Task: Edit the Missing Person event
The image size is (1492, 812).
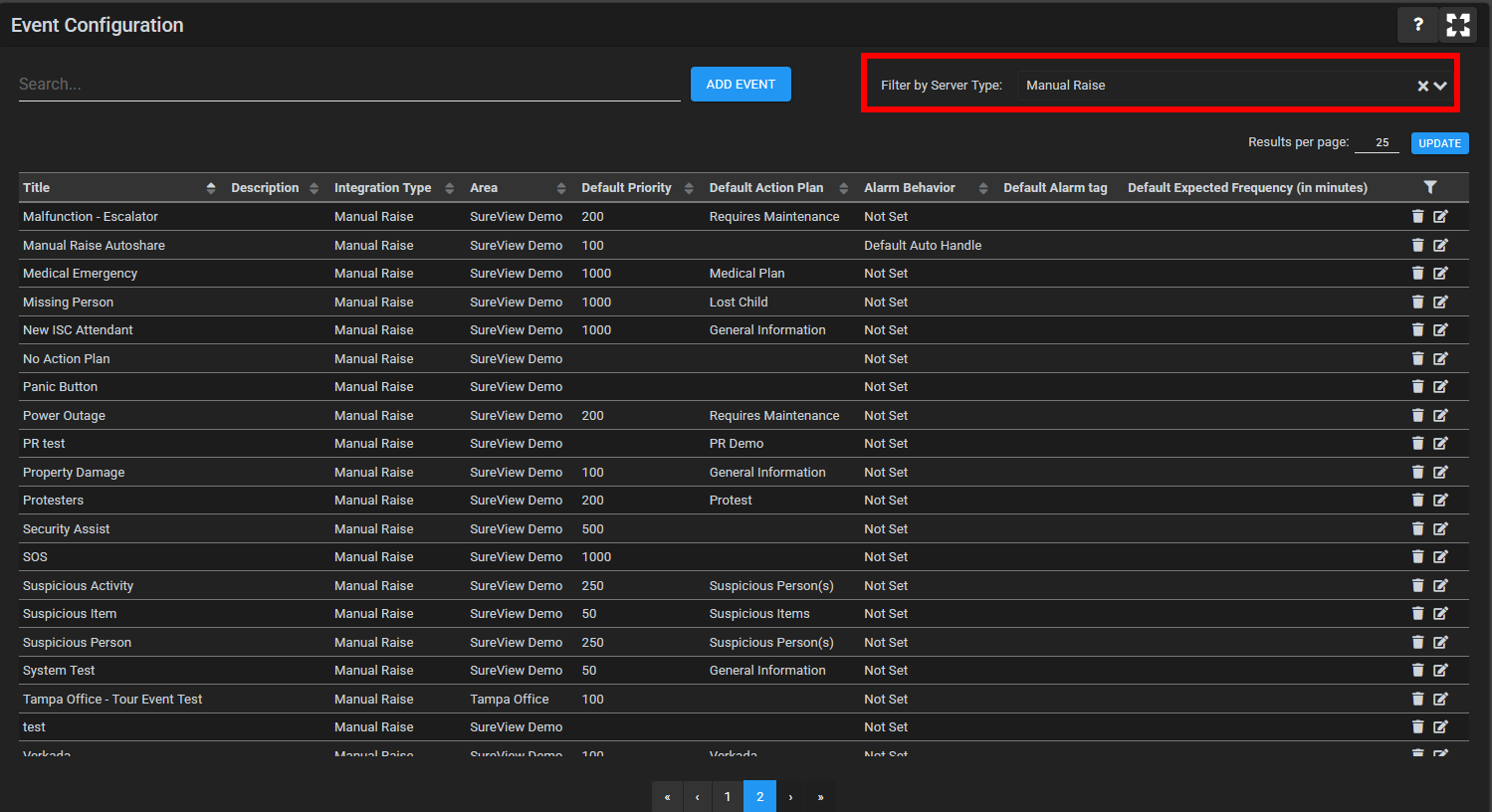Action: [x=1440, y=302]
